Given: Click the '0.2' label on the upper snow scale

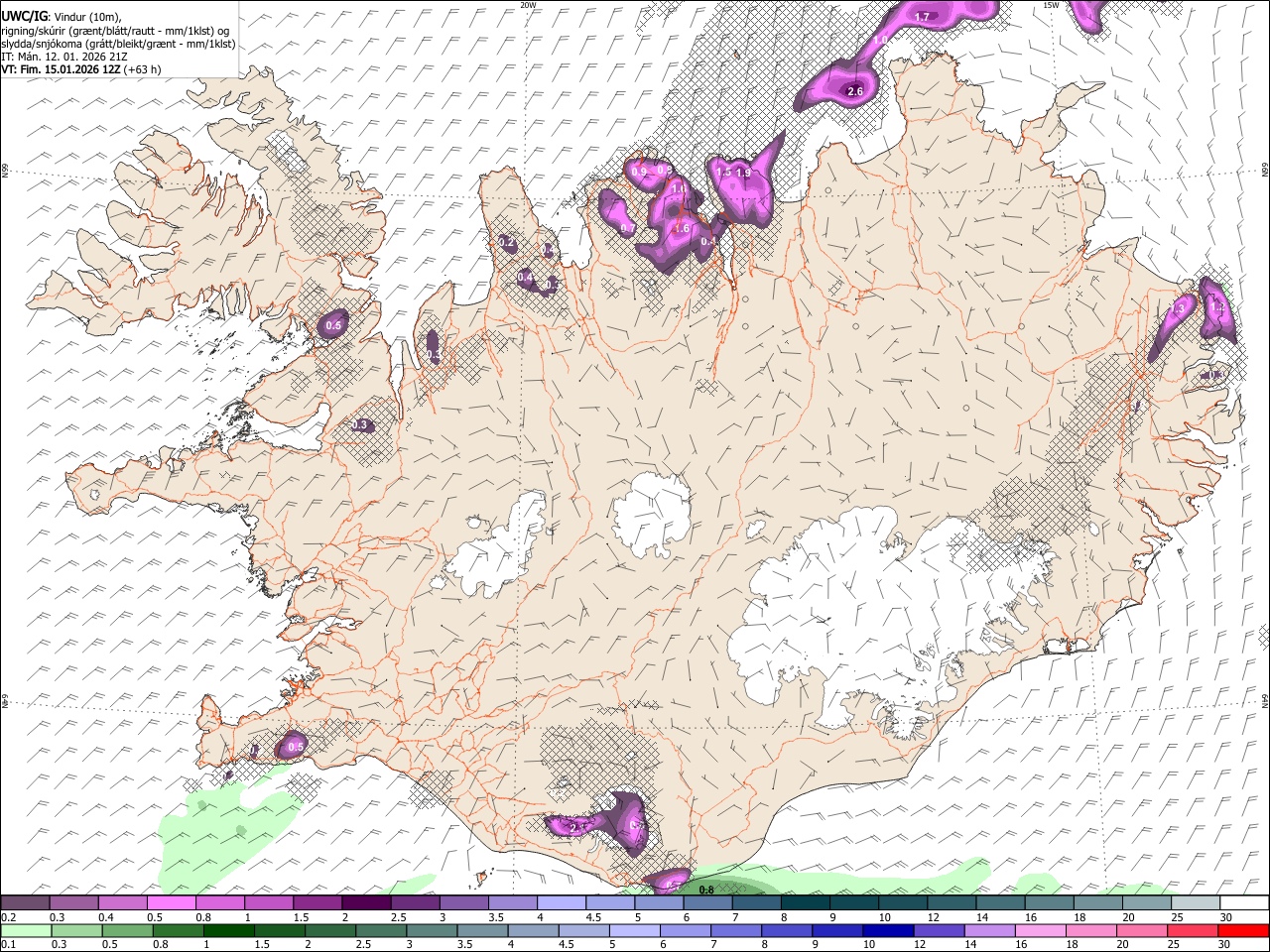Looking at the screenshot, I should [8, 917].
